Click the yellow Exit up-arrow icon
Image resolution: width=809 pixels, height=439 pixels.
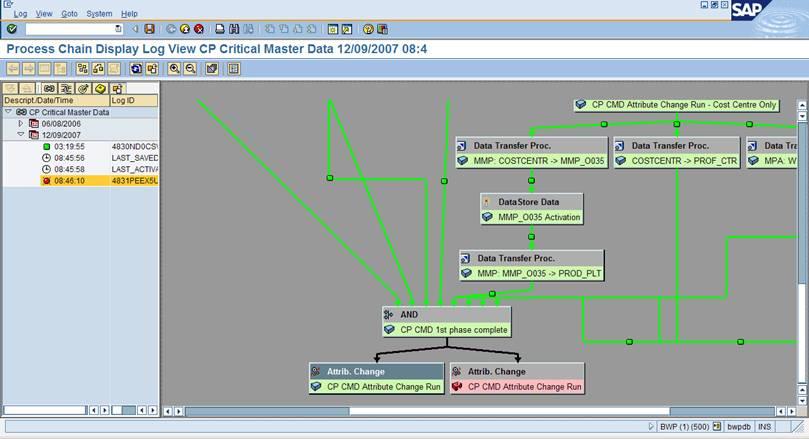pyautogui.click(x=185, y=29)
